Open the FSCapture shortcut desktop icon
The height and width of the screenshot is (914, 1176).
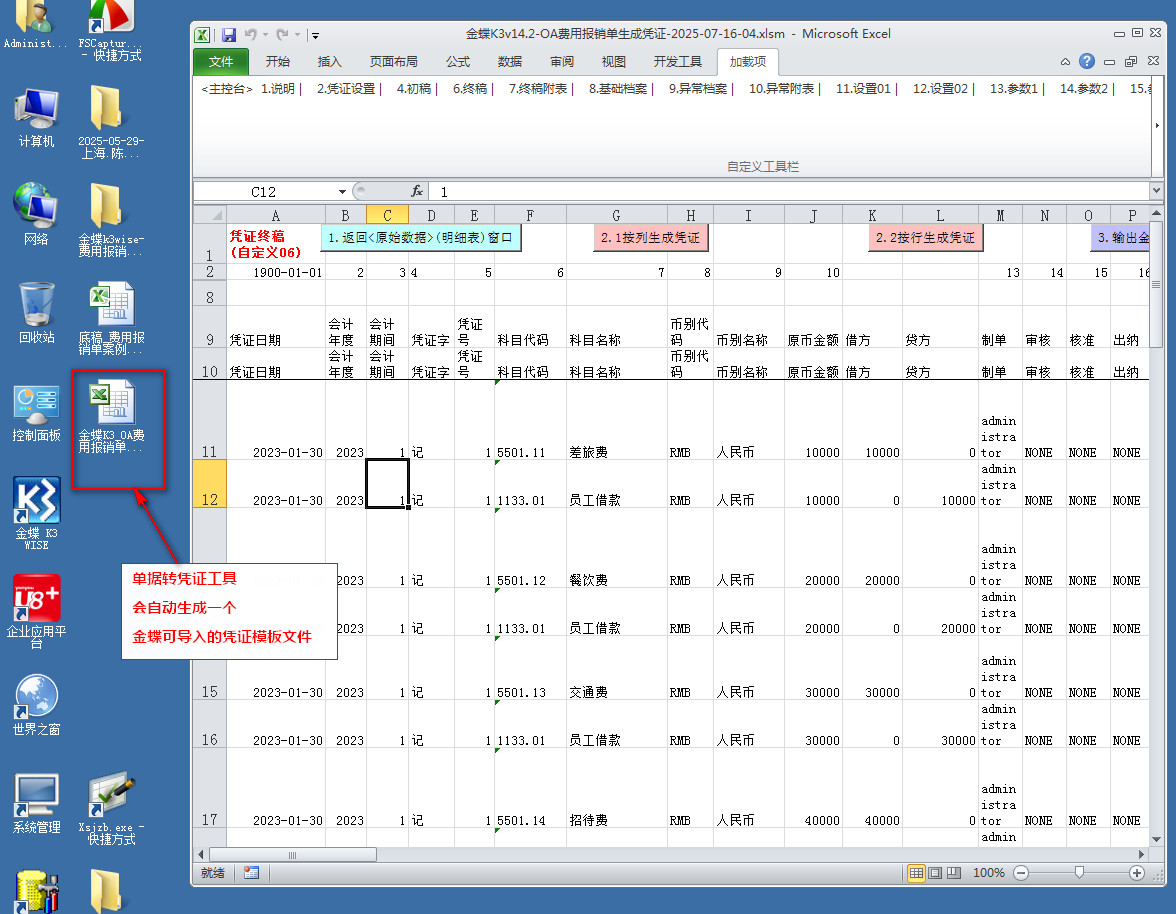click(111, 30)
